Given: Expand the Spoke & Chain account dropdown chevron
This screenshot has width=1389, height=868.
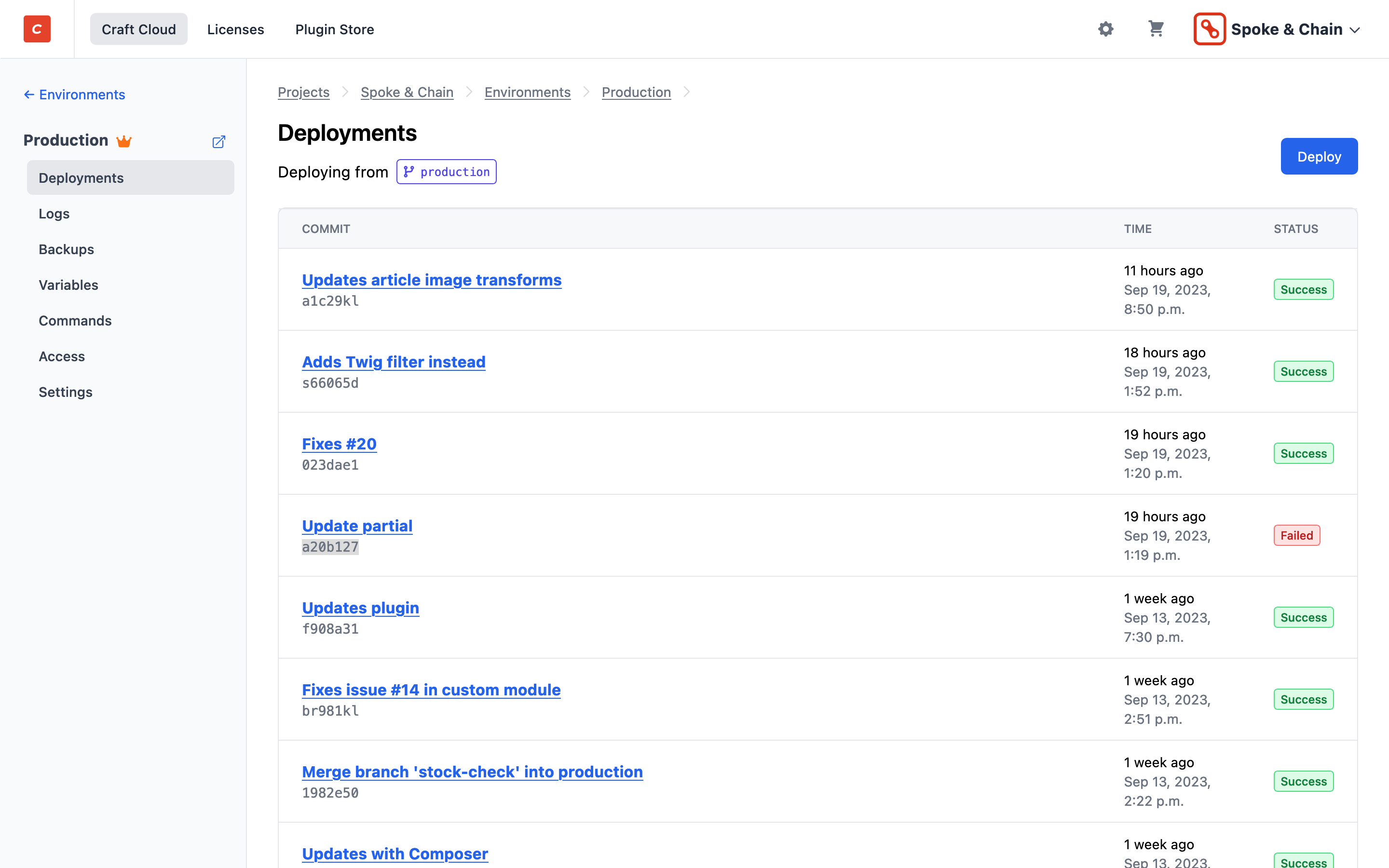Looking at the screenshot, I should [1355, 30].
